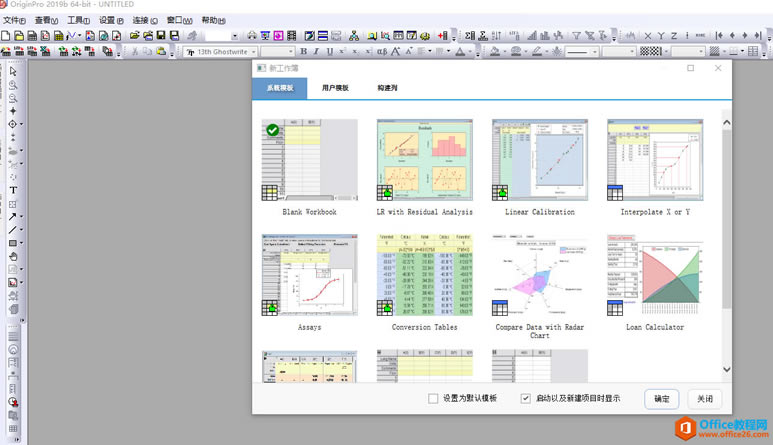
Task: Select the Rectangle drawing tool
Action: click(12, 243)
